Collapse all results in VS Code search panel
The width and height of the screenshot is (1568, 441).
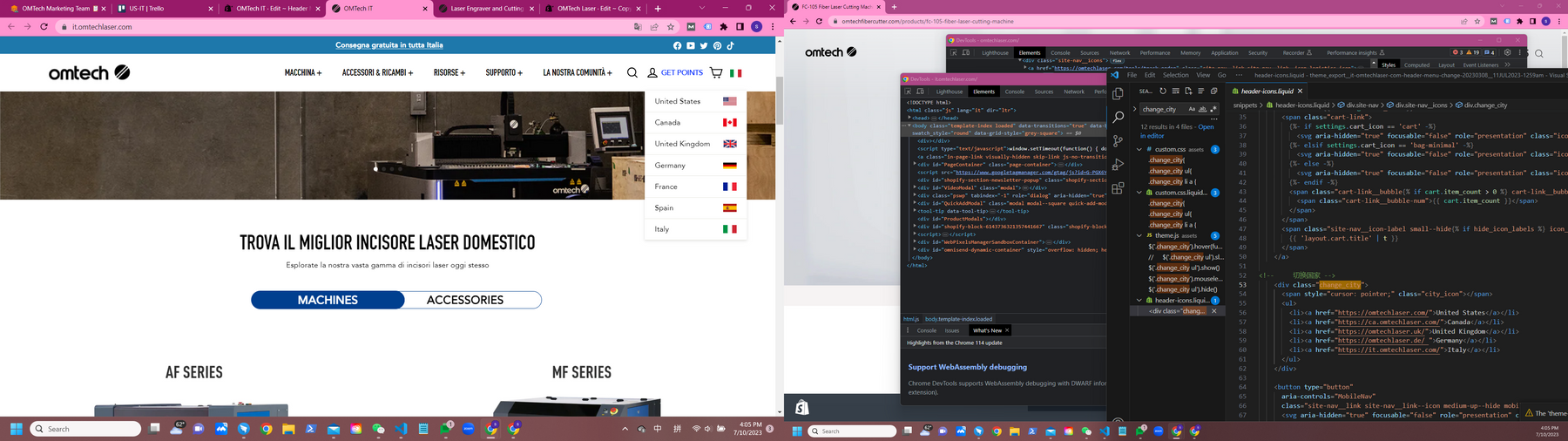pyautogui.click(x=1213, y=91)
